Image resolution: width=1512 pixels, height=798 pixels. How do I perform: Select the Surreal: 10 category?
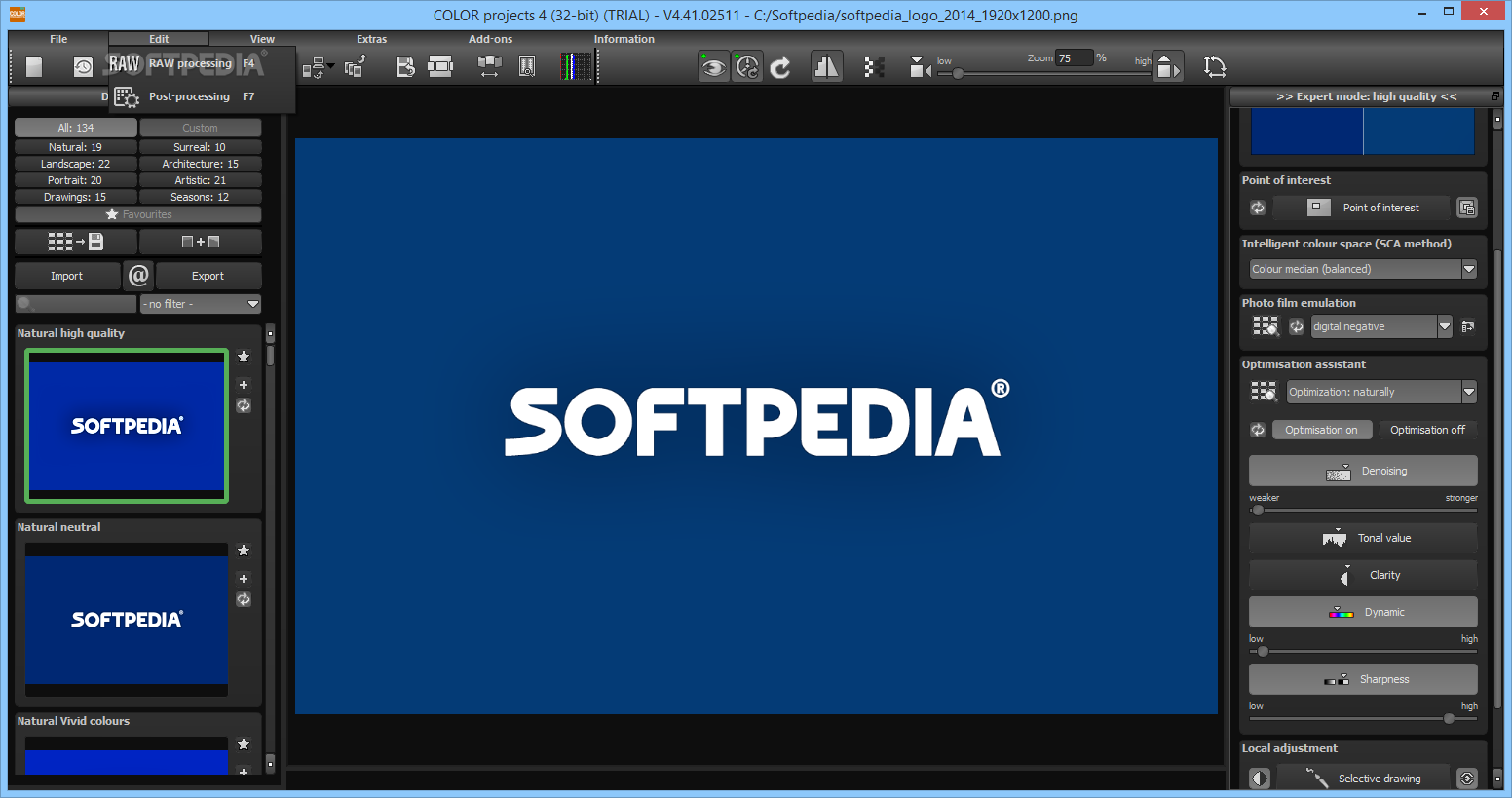click(200, 147)
